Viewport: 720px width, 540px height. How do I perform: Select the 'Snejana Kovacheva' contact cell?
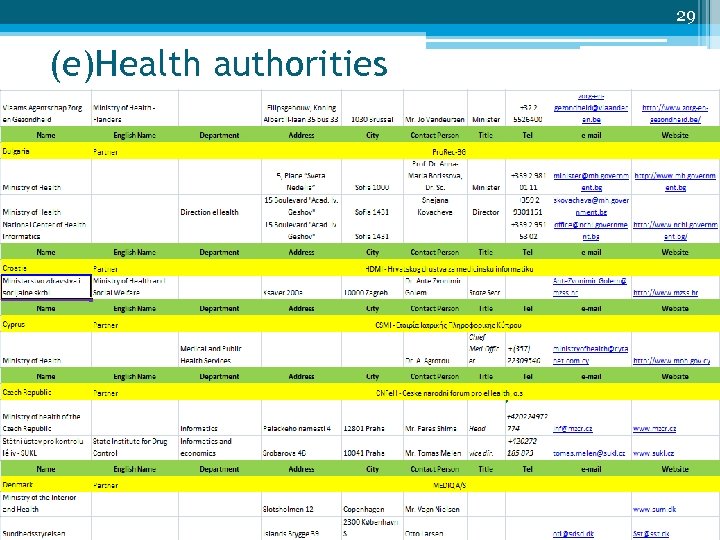435,206
